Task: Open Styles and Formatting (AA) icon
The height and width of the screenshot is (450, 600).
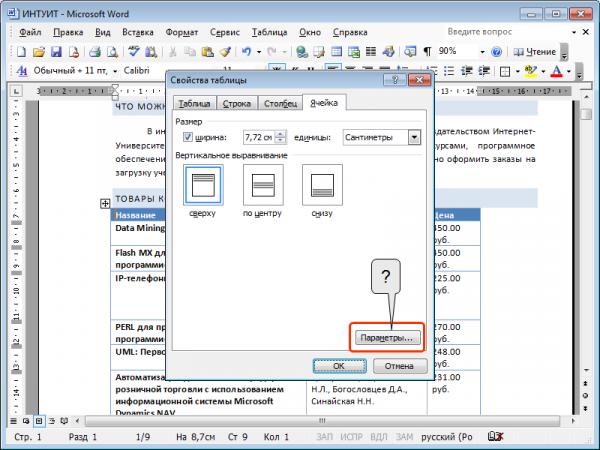Action: (22, 71)
